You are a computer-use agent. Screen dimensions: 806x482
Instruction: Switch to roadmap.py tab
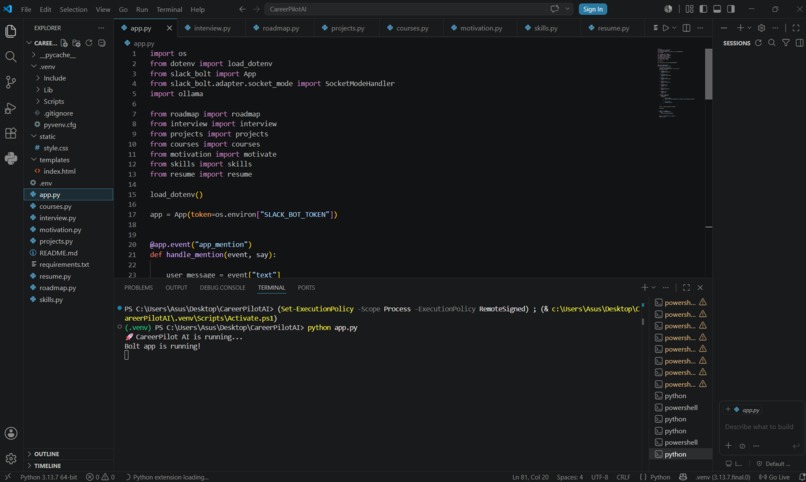(280, 28)
